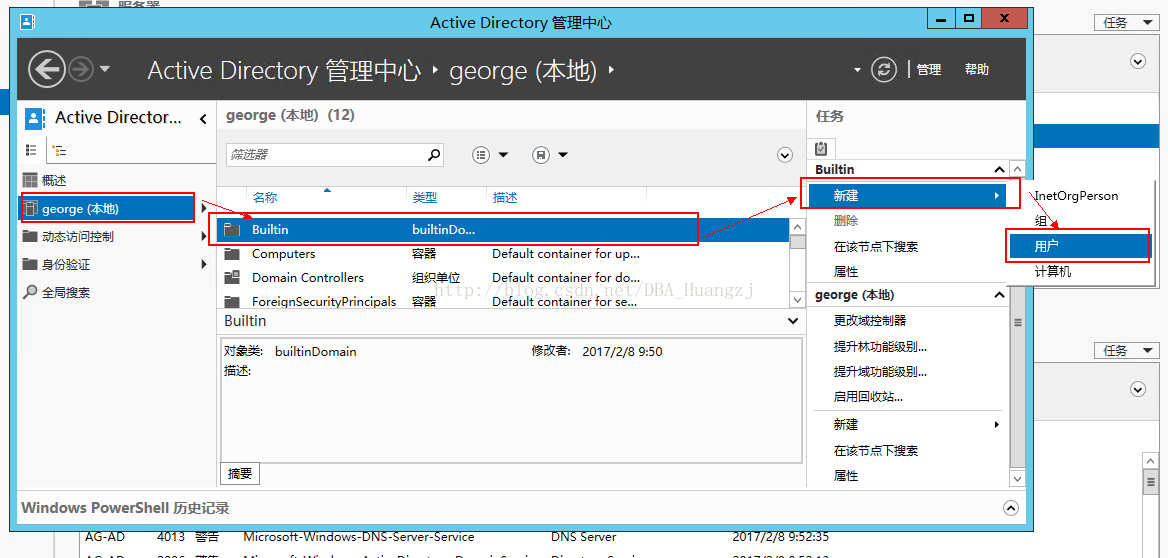Click the tasks clipboard icon

[821, 148]
